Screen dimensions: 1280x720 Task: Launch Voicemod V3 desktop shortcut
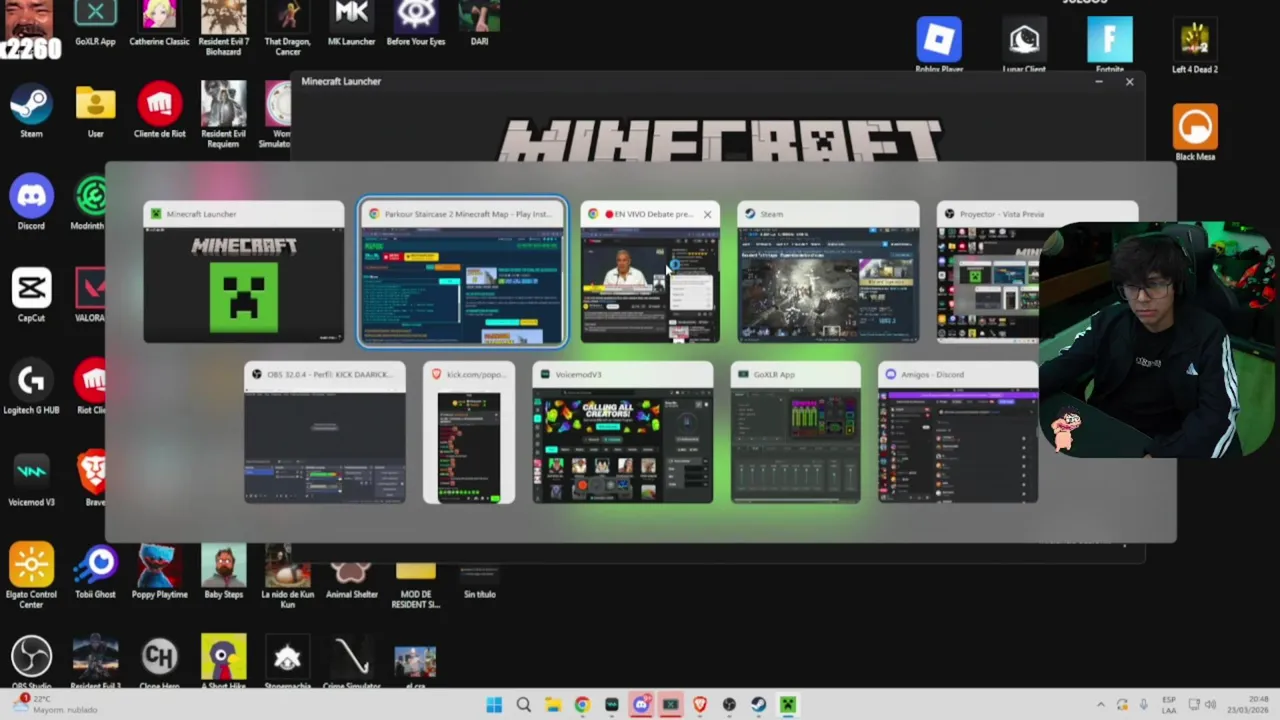pos(31,479)
